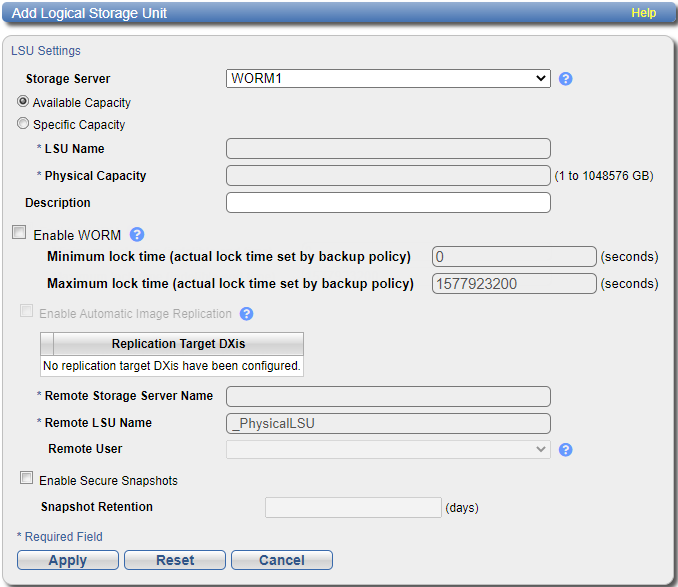The width and height of the screenshot is (678, 587).
Task: Click help icon next to Storage Server
Action: point(565,79)
